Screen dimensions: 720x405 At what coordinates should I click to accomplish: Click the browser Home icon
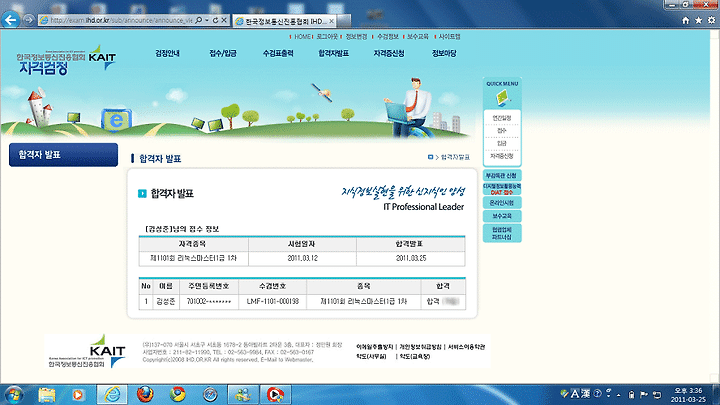coord(686,20)
